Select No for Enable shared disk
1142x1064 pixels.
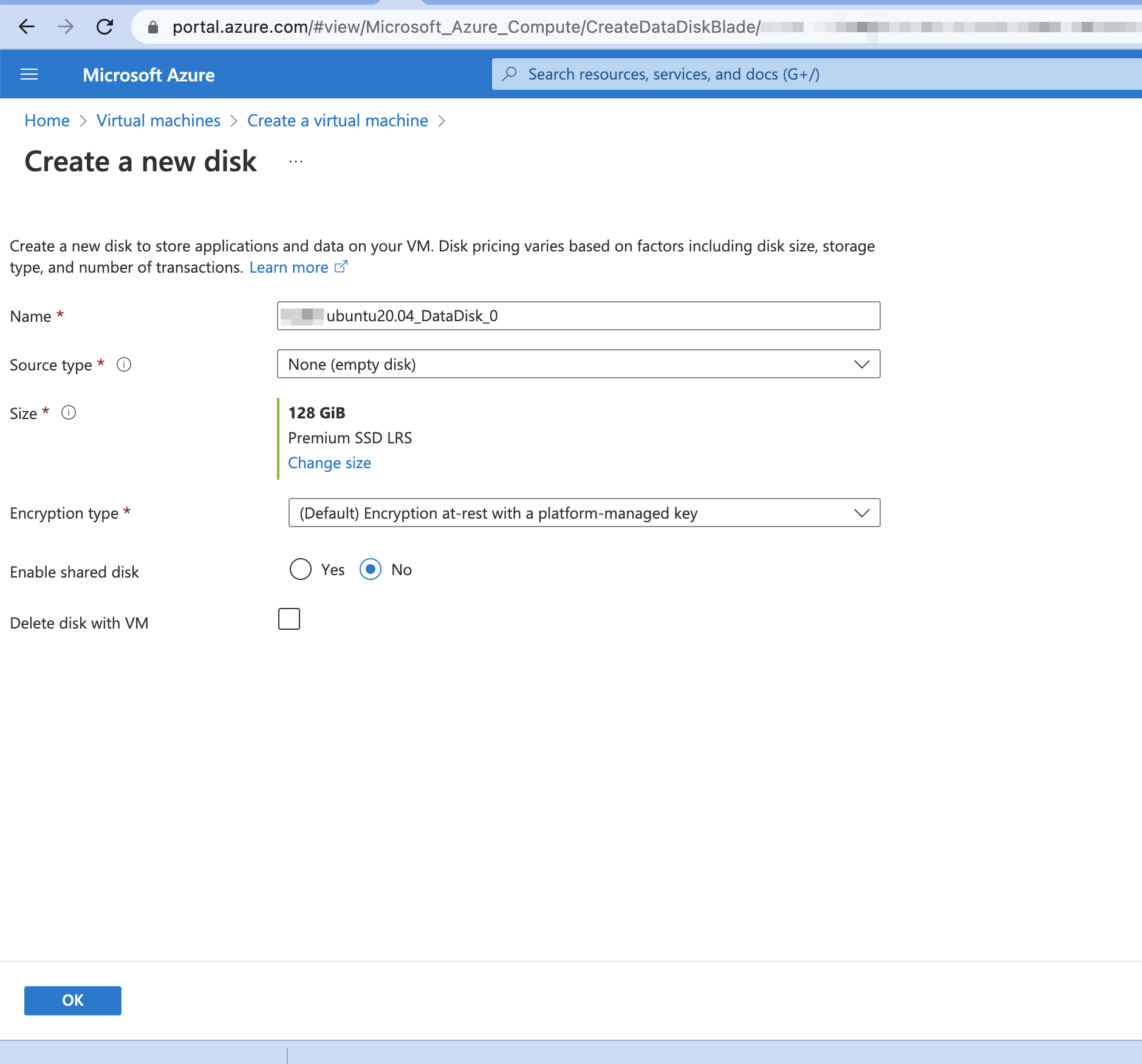coord(371,569)
